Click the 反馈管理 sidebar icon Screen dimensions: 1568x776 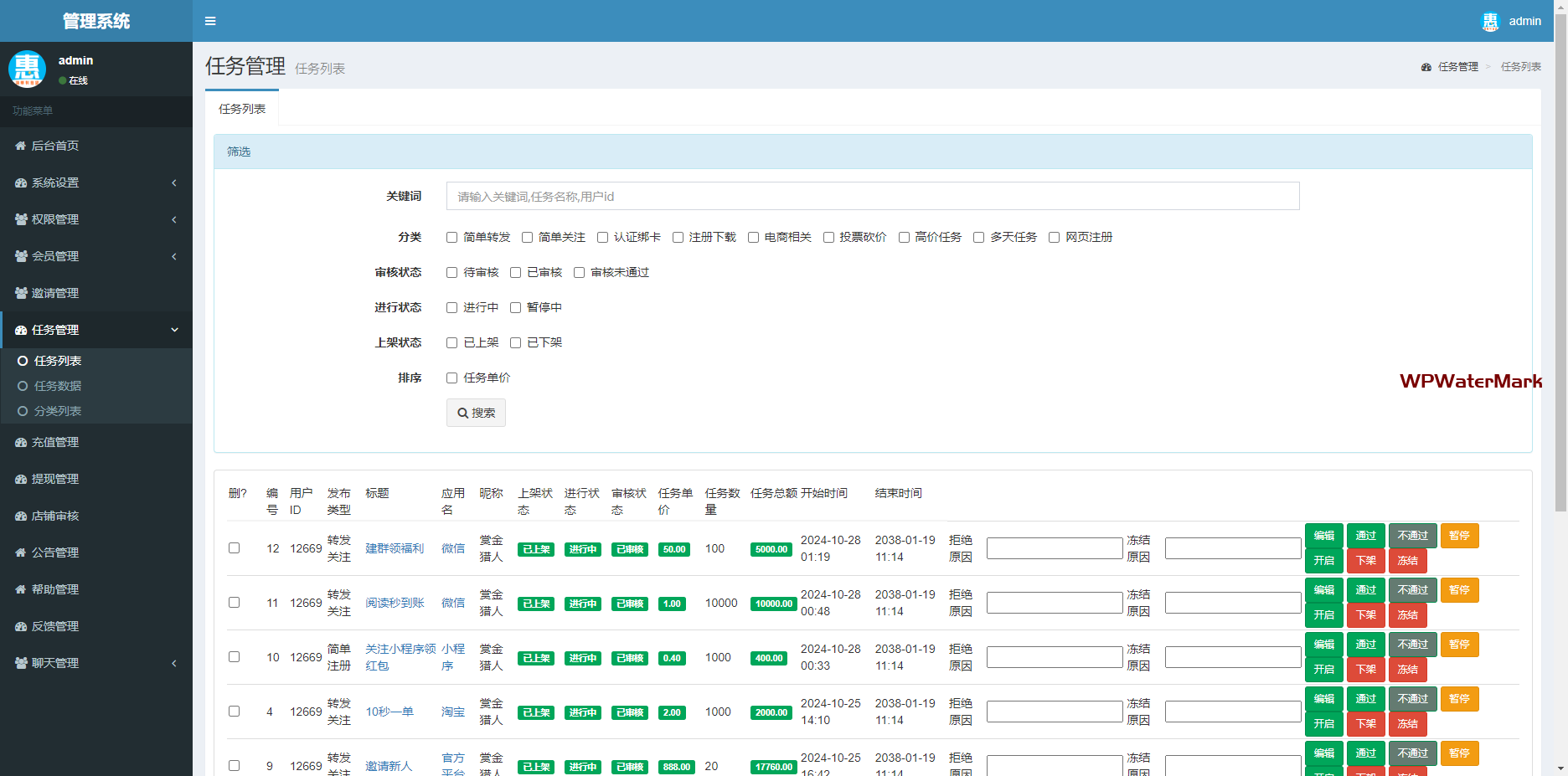(x=21, y=626)
